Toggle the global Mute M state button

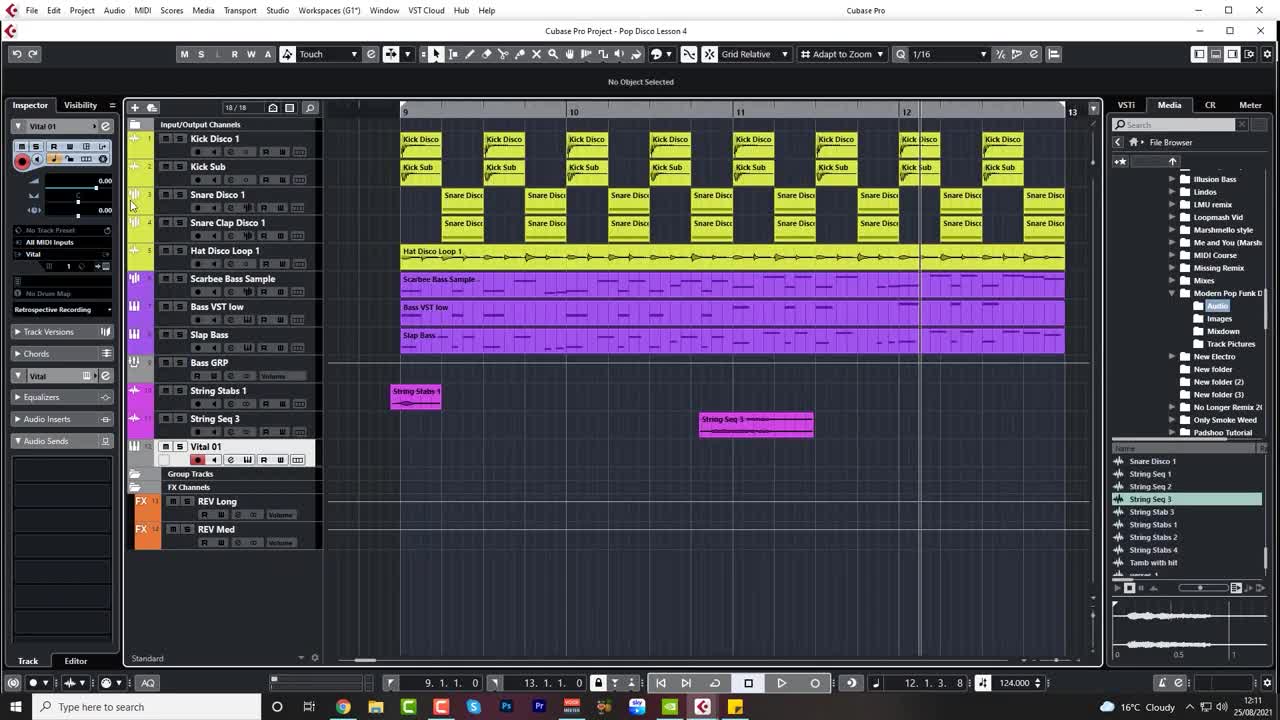pos(184,54)
